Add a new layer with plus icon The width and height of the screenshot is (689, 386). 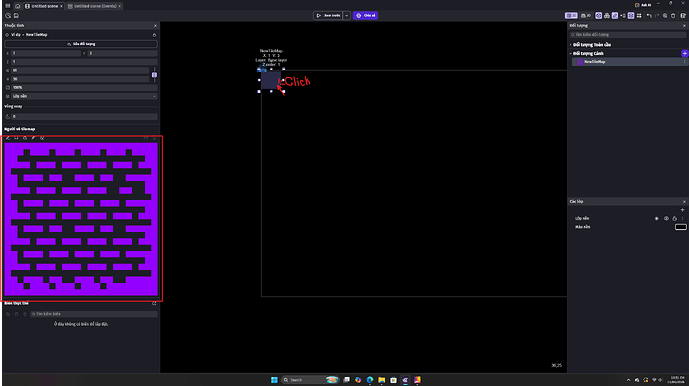pos(682,210)
